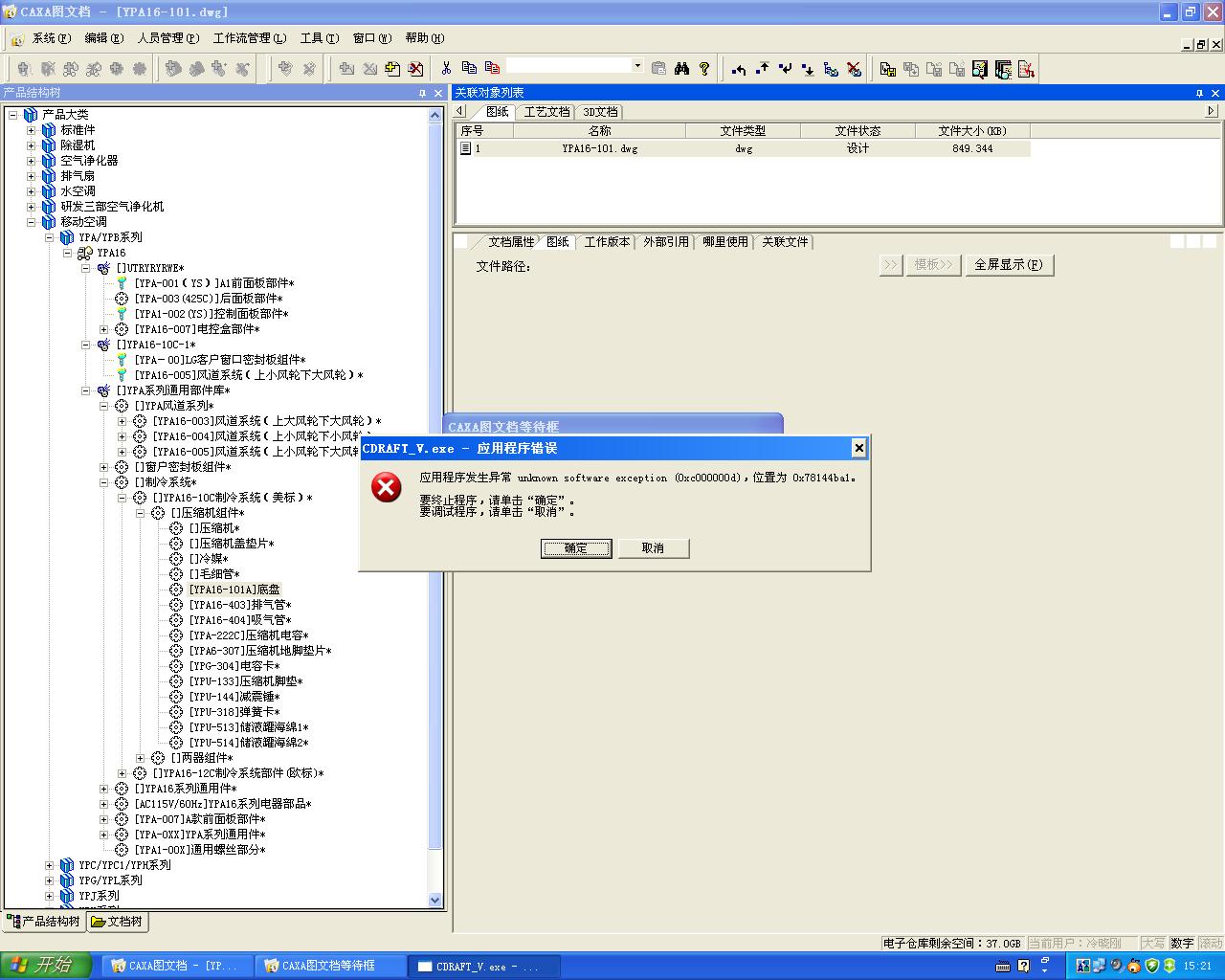Click the >> button beside 模板

(x=891, y=265)
